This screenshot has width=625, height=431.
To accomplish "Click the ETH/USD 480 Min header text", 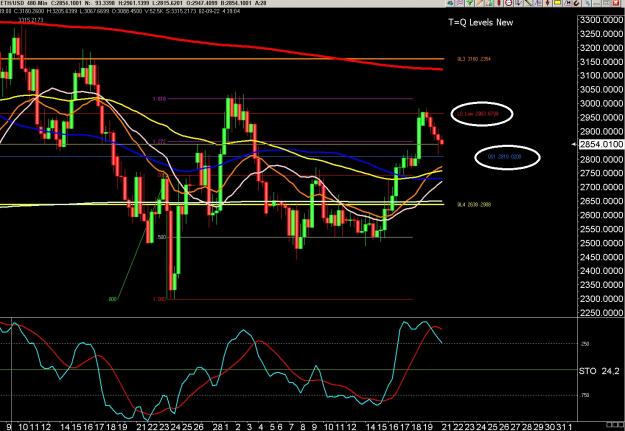I will pos(24,3).
